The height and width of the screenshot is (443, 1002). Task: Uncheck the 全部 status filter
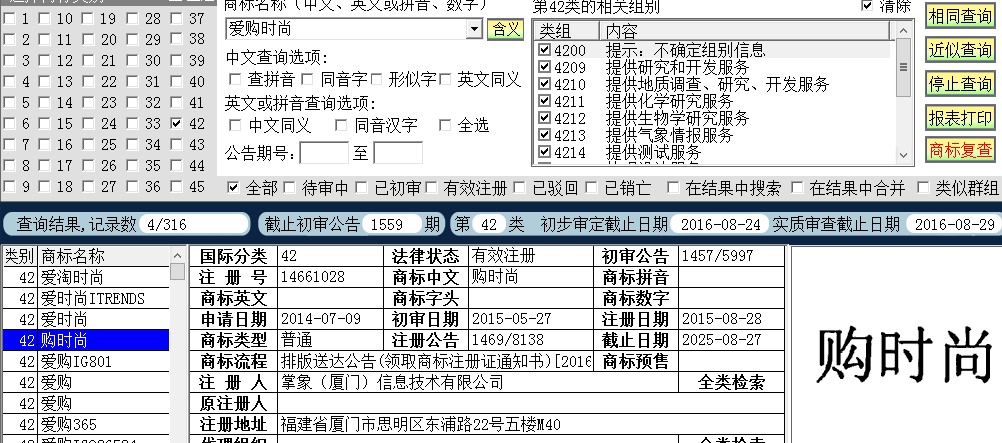pos(233,187)
